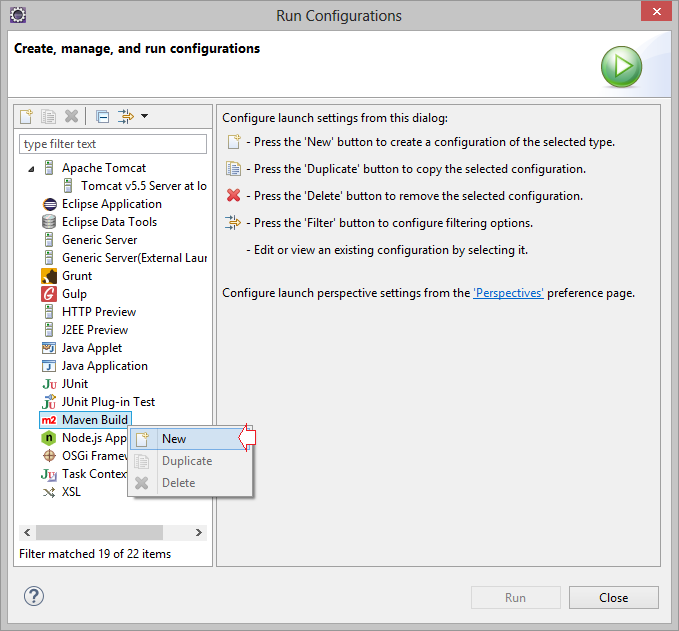Click the JUnit icon
The image size is (679, 631).
(49, 384)
